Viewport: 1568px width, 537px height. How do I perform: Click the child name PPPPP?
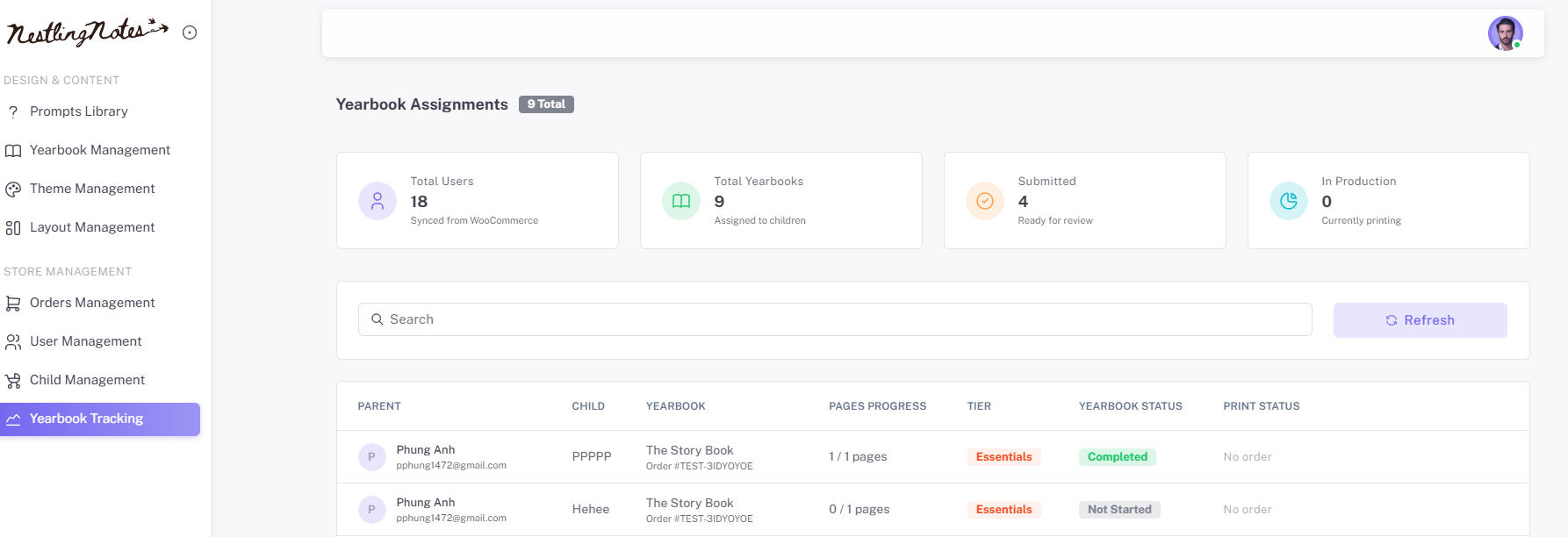pos(592,457)
